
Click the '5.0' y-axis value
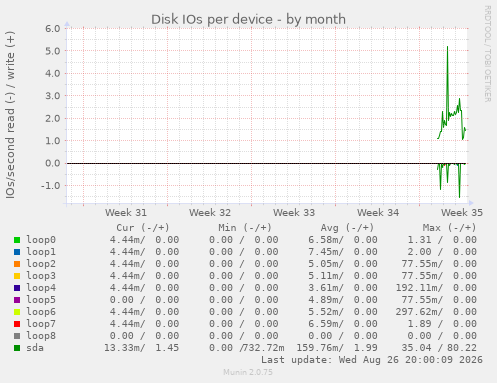pyautogui.click(x=53, y=51)
